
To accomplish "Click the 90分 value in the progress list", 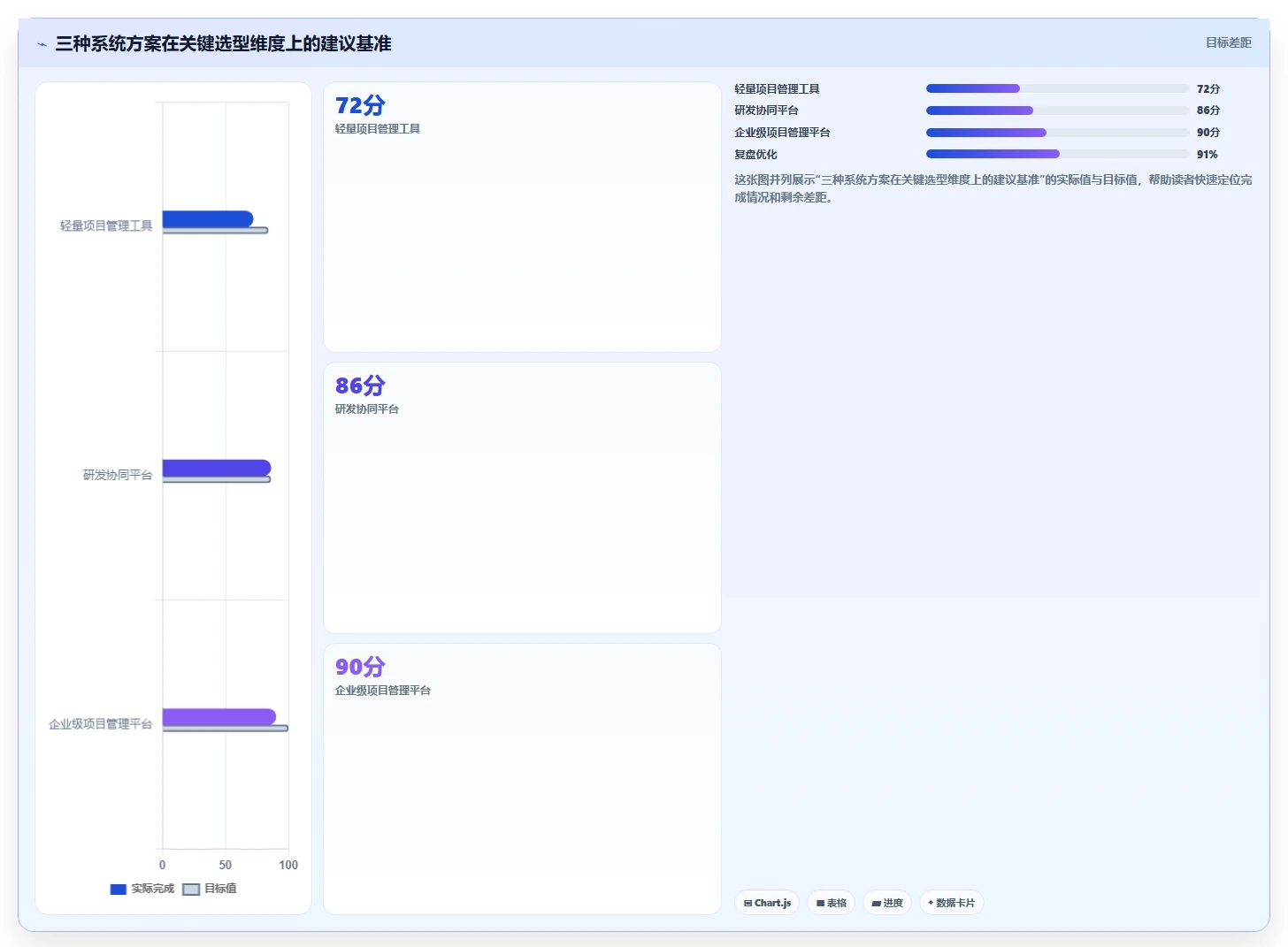I will pyautogui.click(x=1208, y=133).
